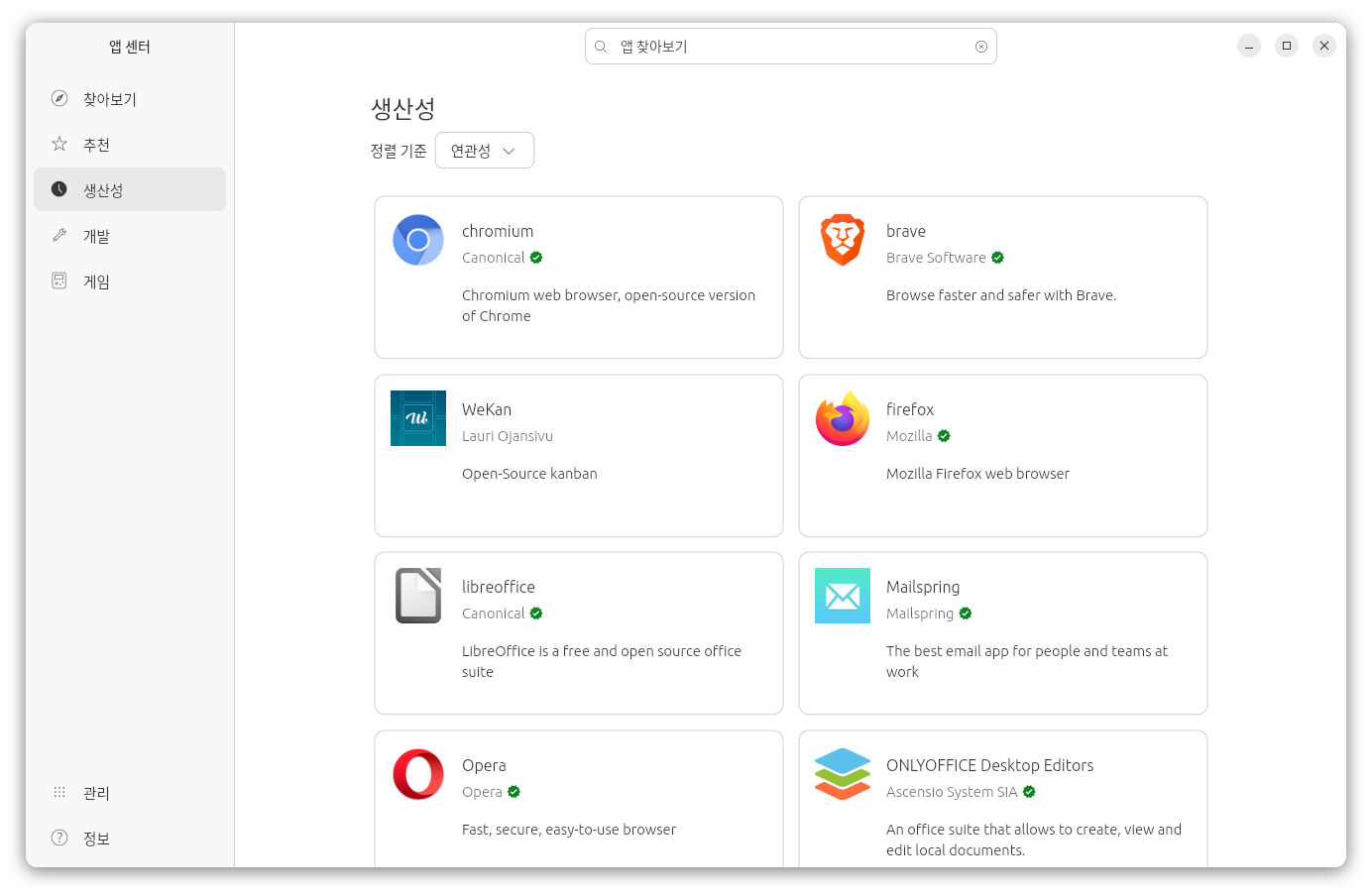Click the 정렬 기준 label
Viewport: 1372px width, 896px height.
[399, 151]
